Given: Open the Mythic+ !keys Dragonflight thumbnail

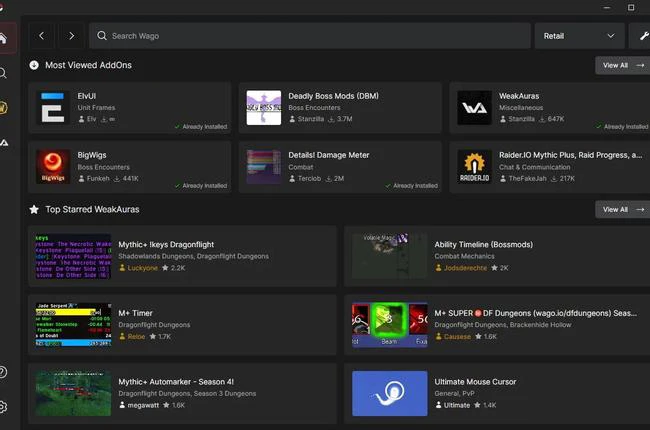Looking at the screenshot, I should [x=73, y=256].
